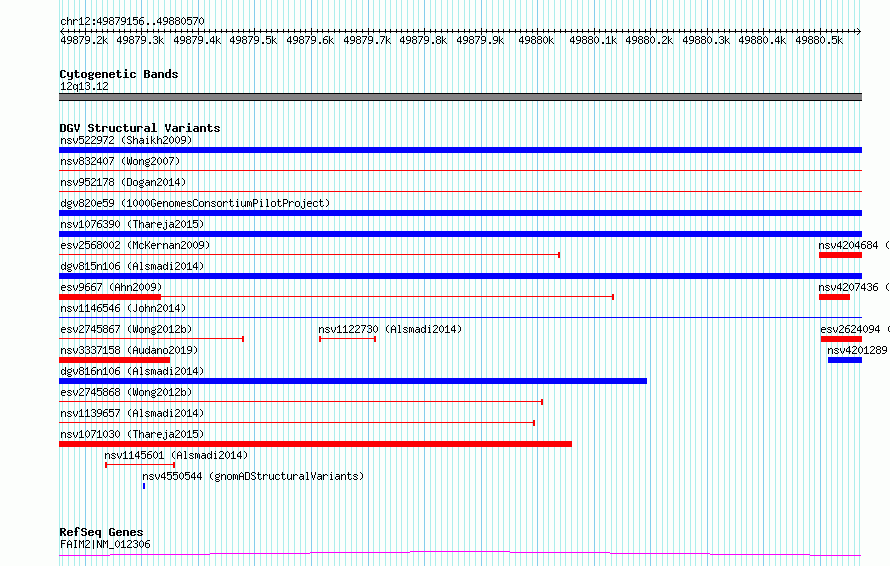Click the blue bar under dgv820e59

[460, 213]
